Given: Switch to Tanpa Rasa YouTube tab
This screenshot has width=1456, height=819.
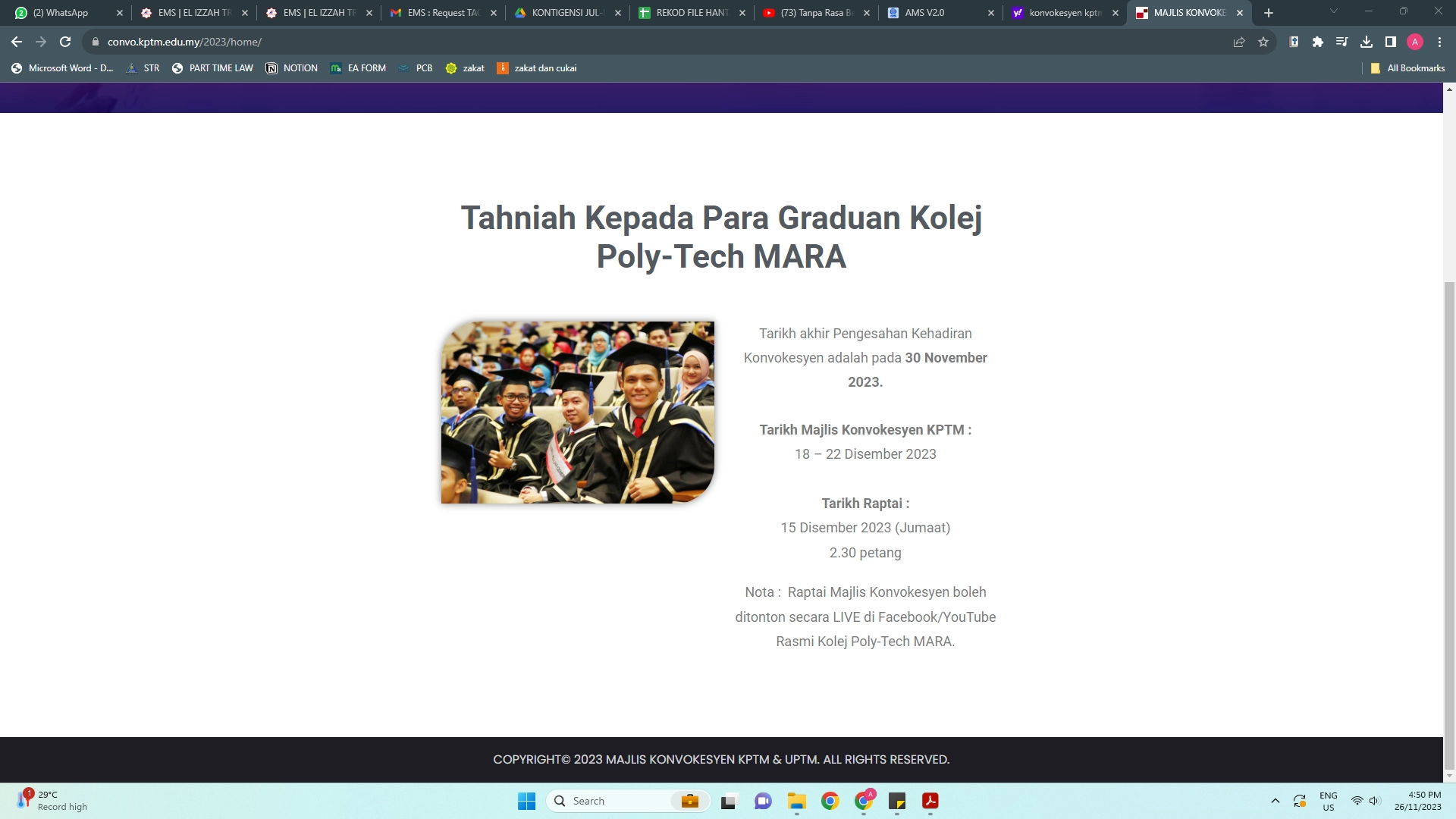Looking at the screenshot, I should click(x=815, y=13).
